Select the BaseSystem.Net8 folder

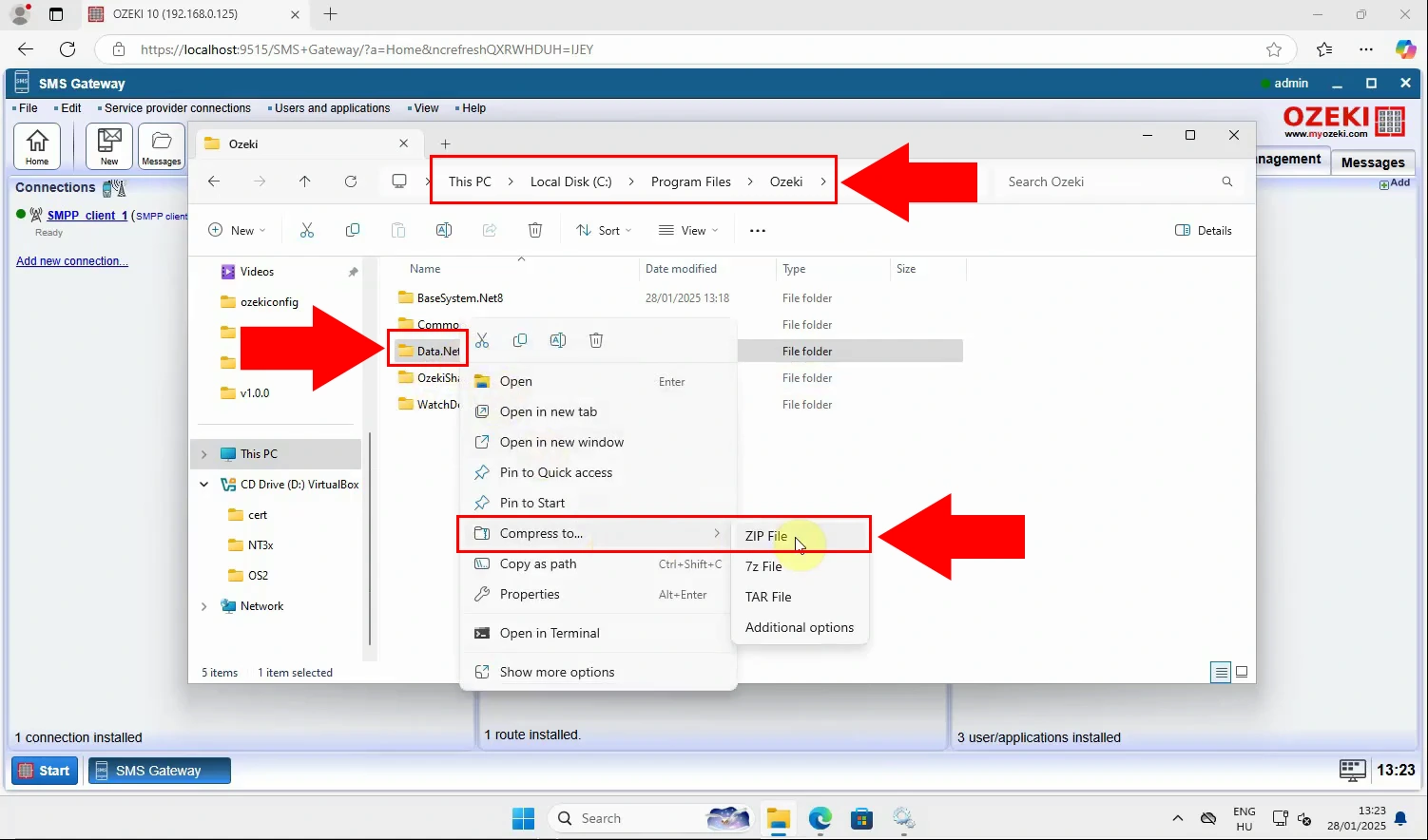tap(460, 297)
